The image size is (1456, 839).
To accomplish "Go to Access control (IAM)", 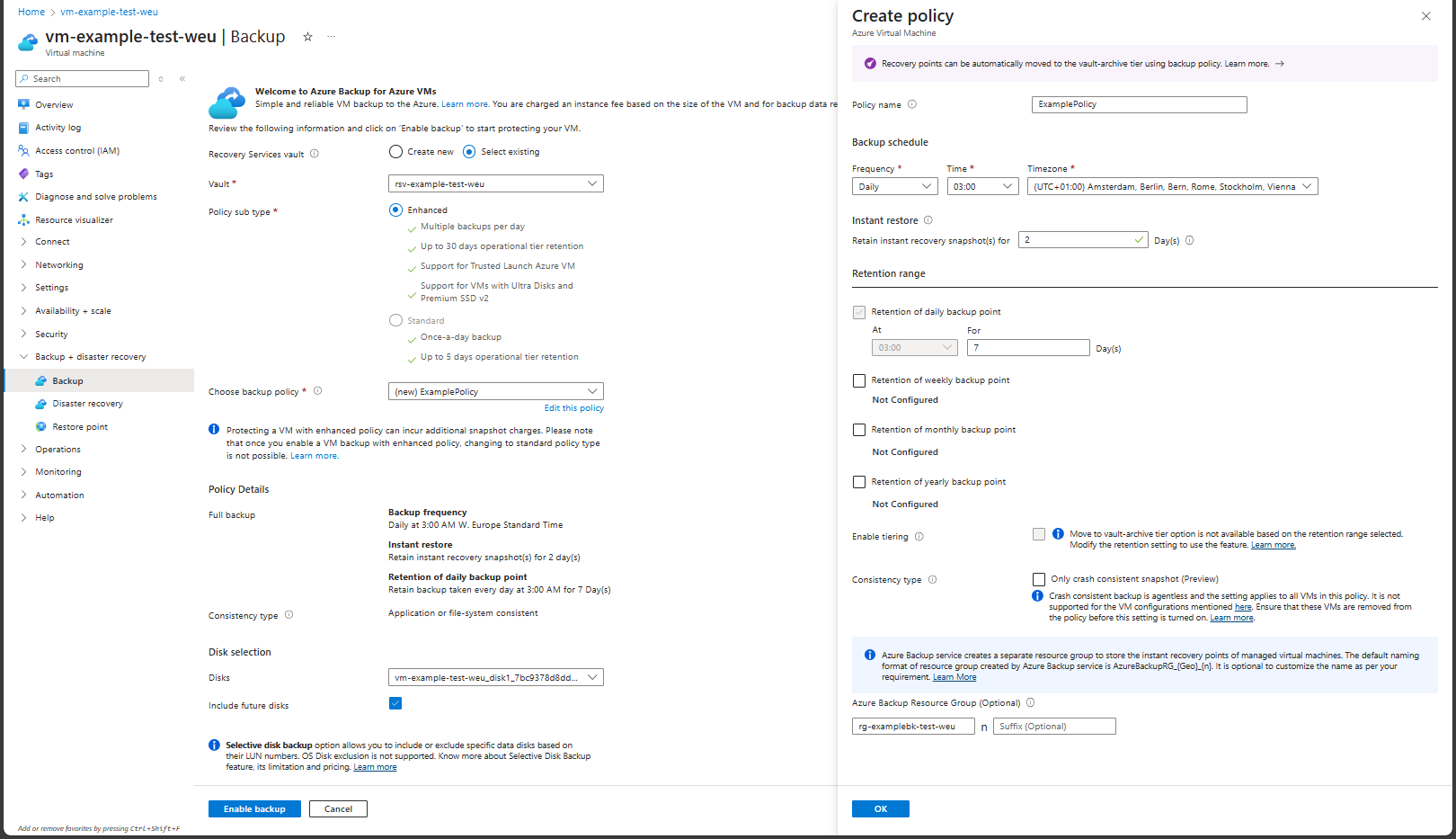I will 77,151.
